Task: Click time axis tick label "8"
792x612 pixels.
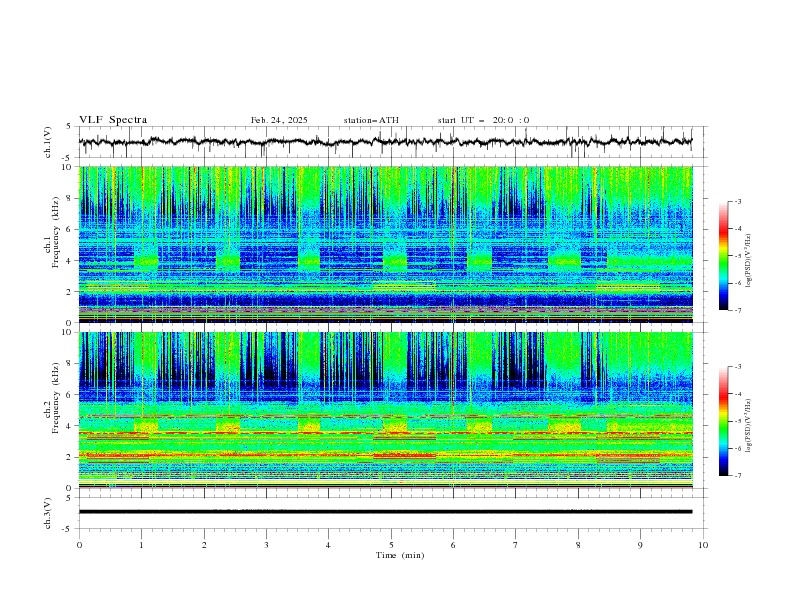Action: 578,545
